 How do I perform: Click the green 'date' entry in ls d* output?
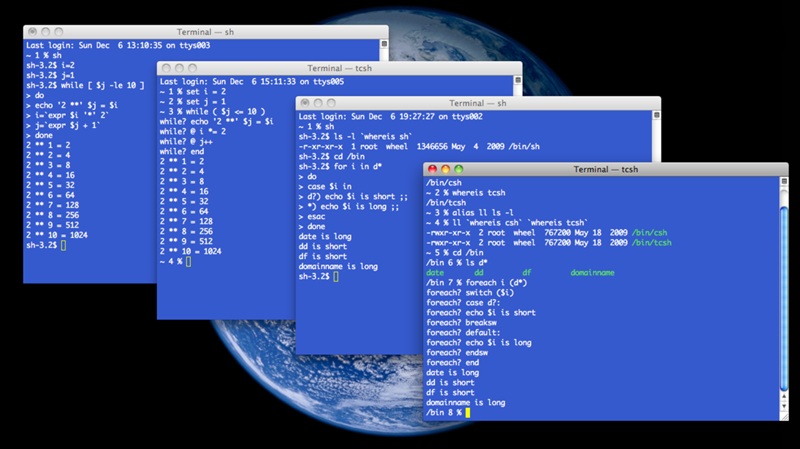435,272
